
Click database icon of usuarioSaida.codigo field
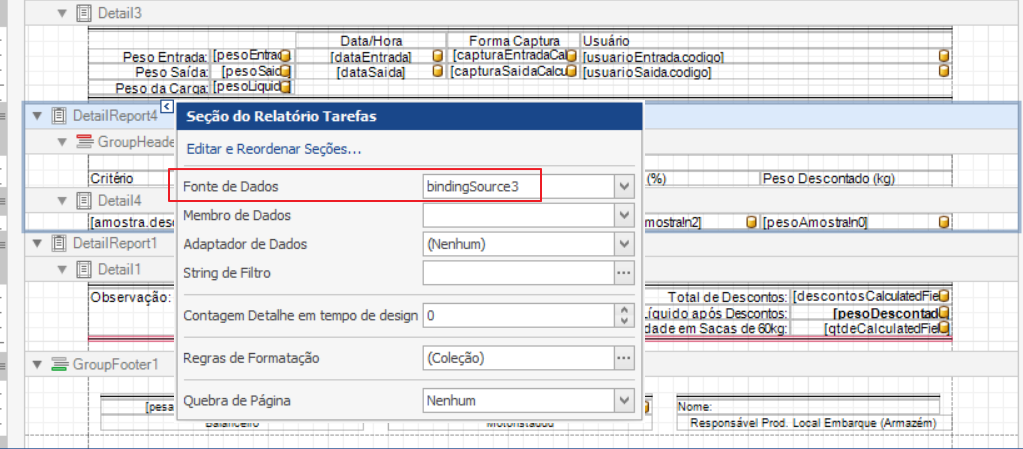tap(943, 71)
